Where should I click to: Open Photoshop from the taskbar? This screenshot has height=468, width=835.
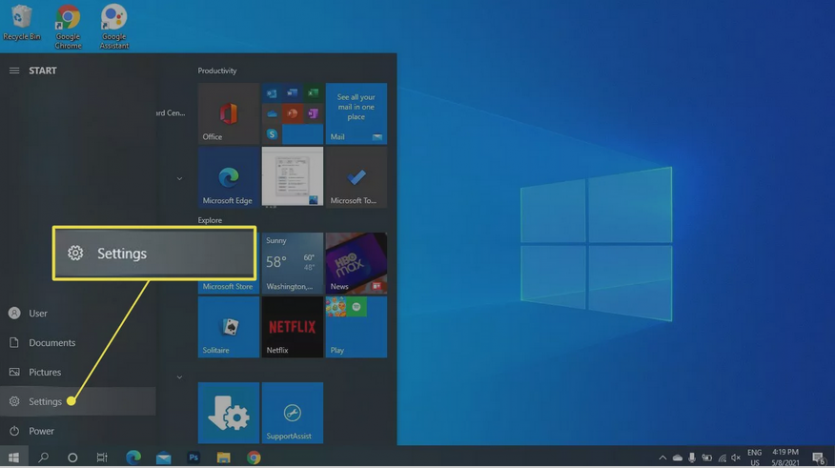click(x=194, y=457)
